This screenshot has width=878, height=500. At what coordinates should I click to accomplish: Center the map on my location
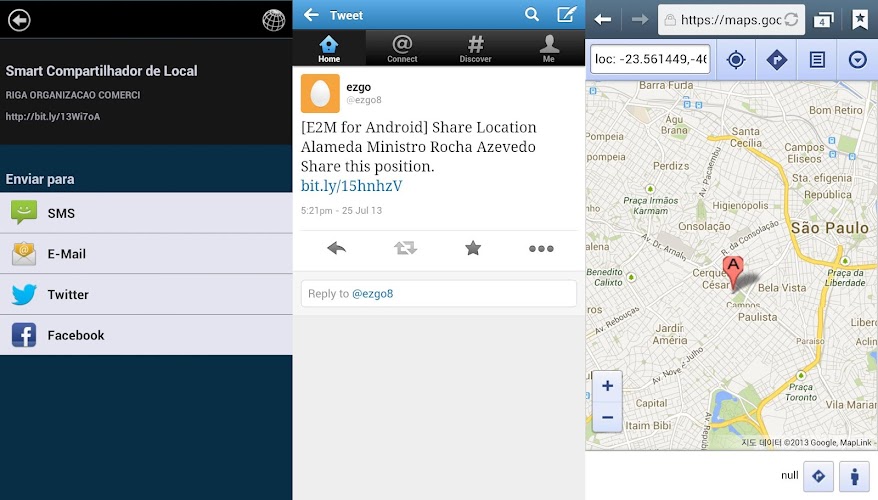736,60
